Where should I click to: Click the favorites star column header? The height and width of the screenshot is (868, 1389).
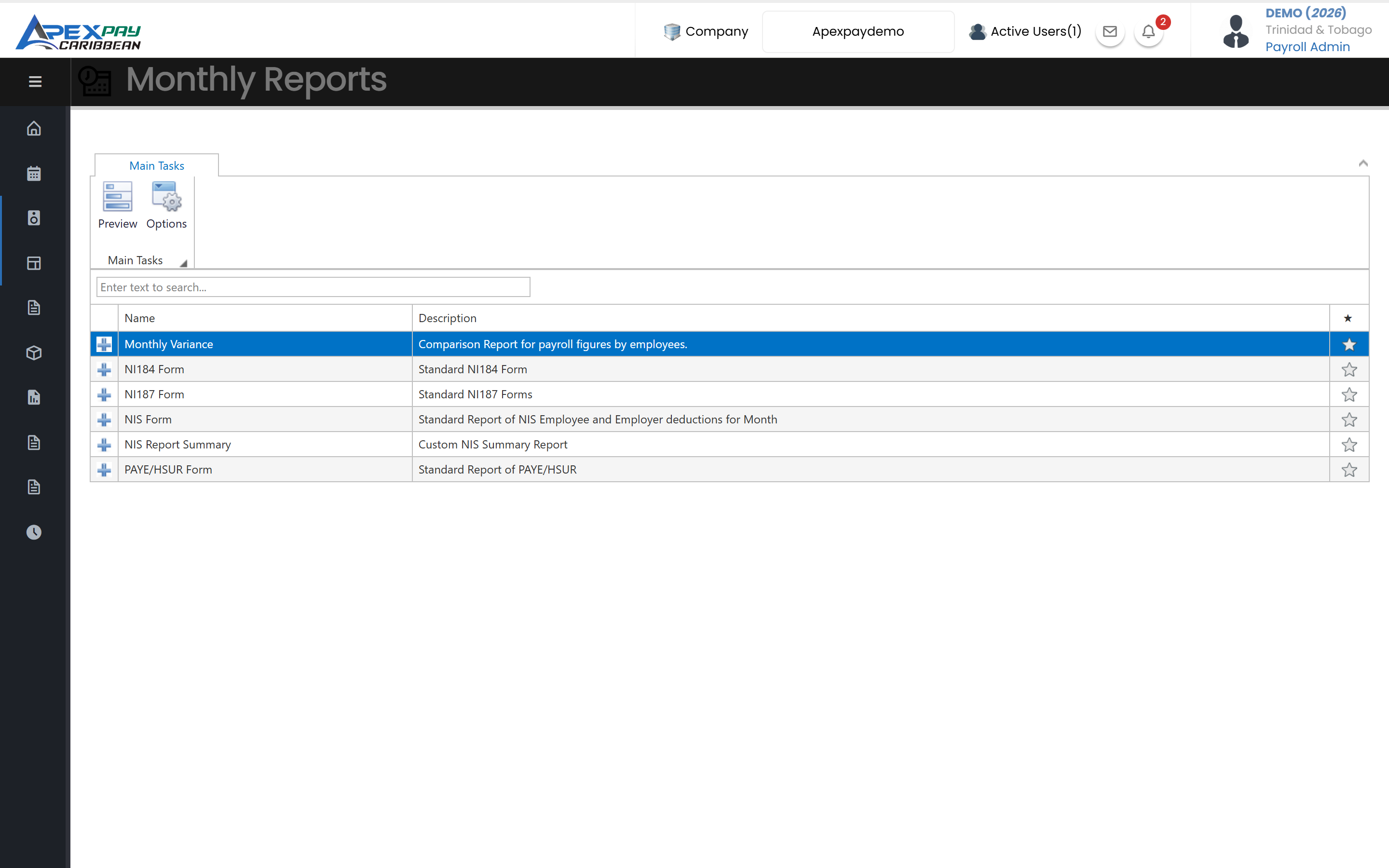pyautogui.click(x=1349, y=318)
